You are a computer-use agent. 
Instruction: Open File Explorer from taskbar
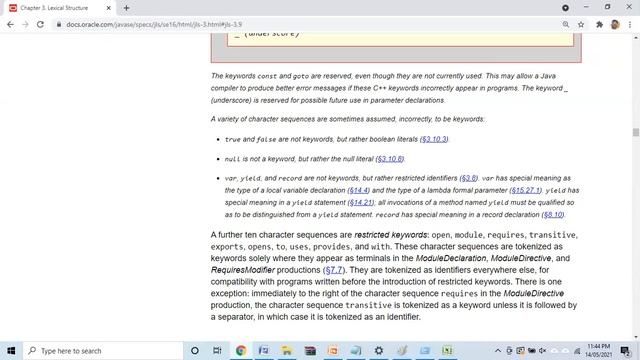pyautogui.click(x=287, y=351)
